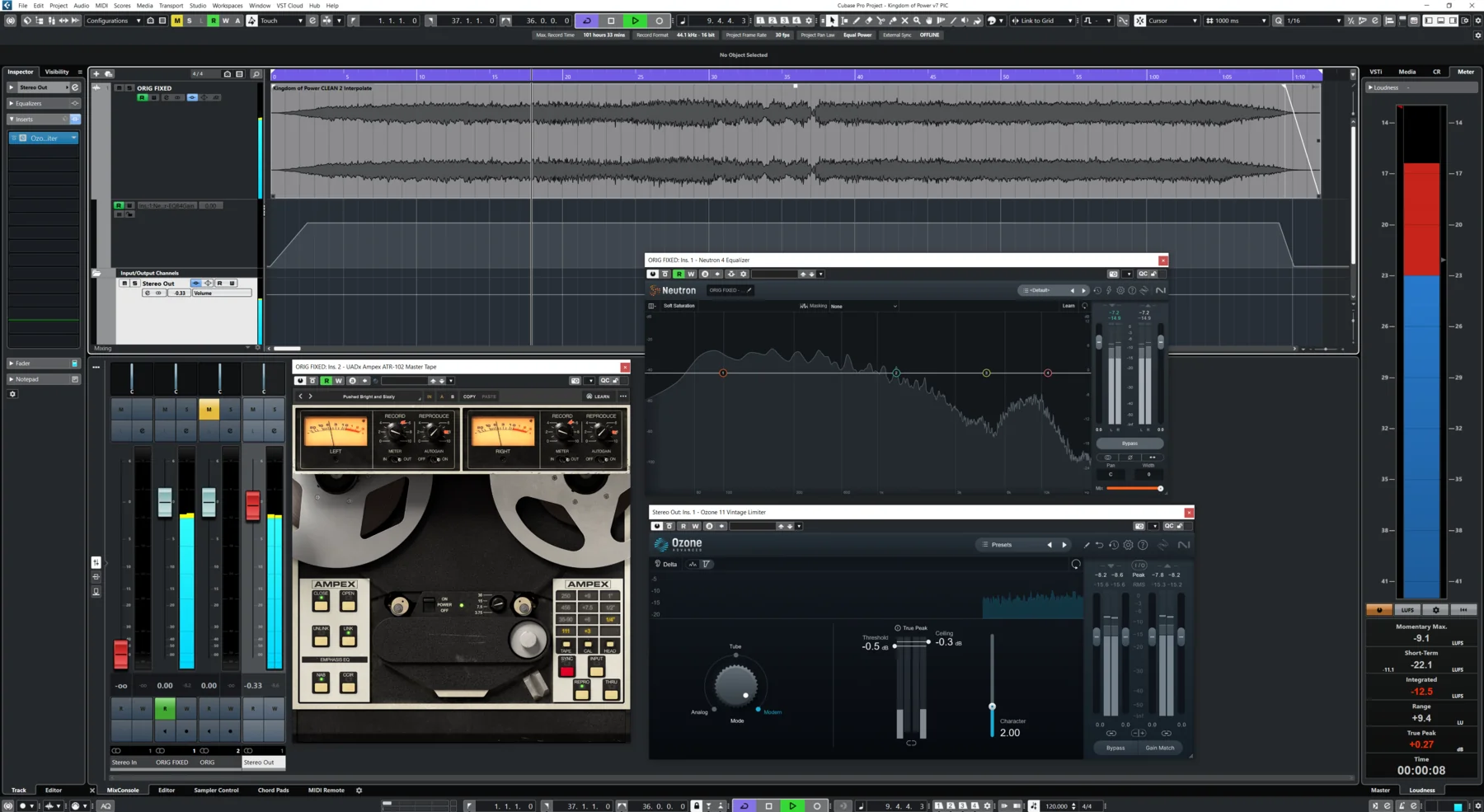Click the help '?' icon in the Ozone header

click(1144, 545)
